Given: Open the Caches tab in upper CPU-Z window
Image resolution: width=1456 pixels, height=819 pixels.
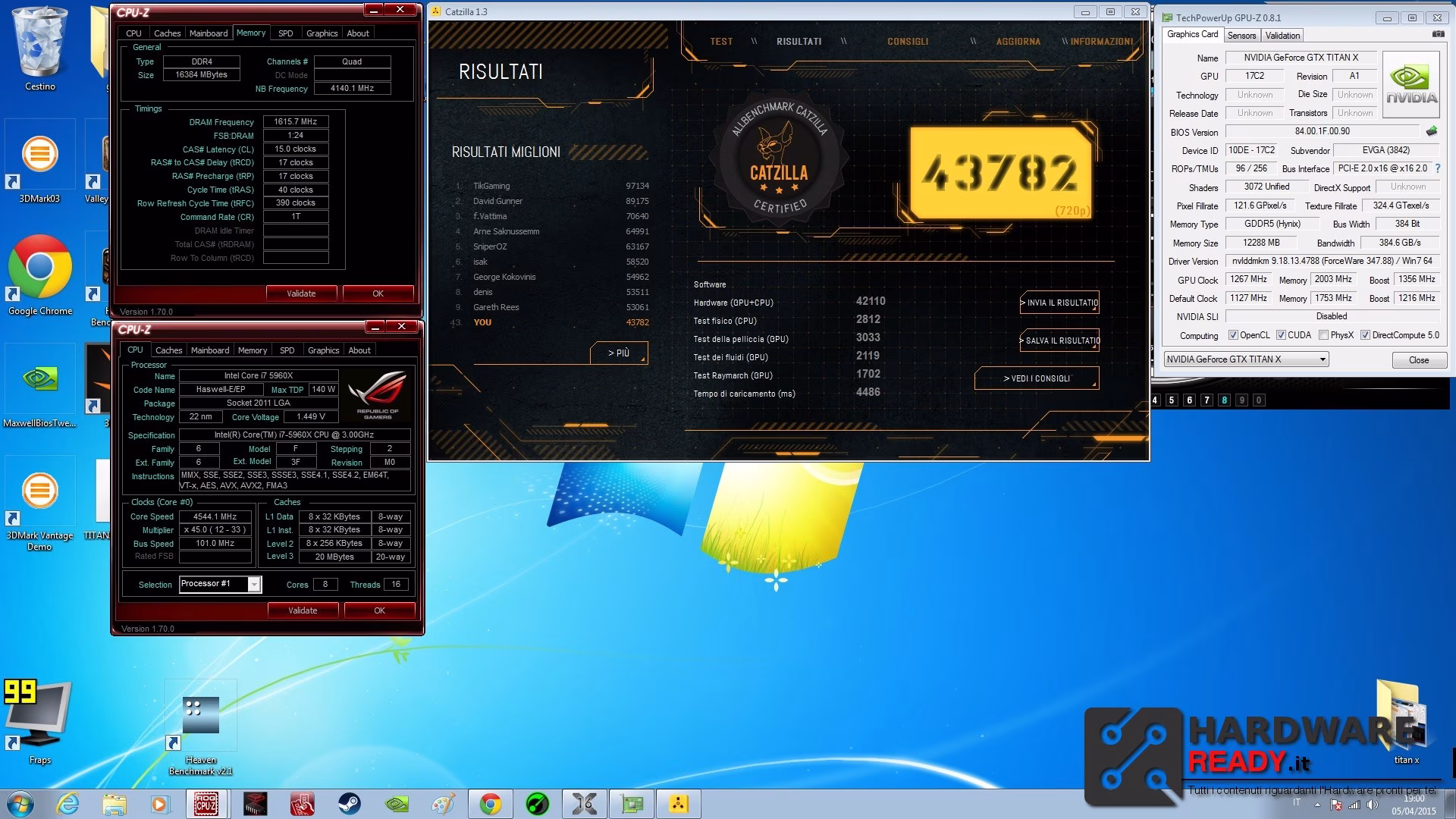Looking at the screenshot, I should pos(167,33).
